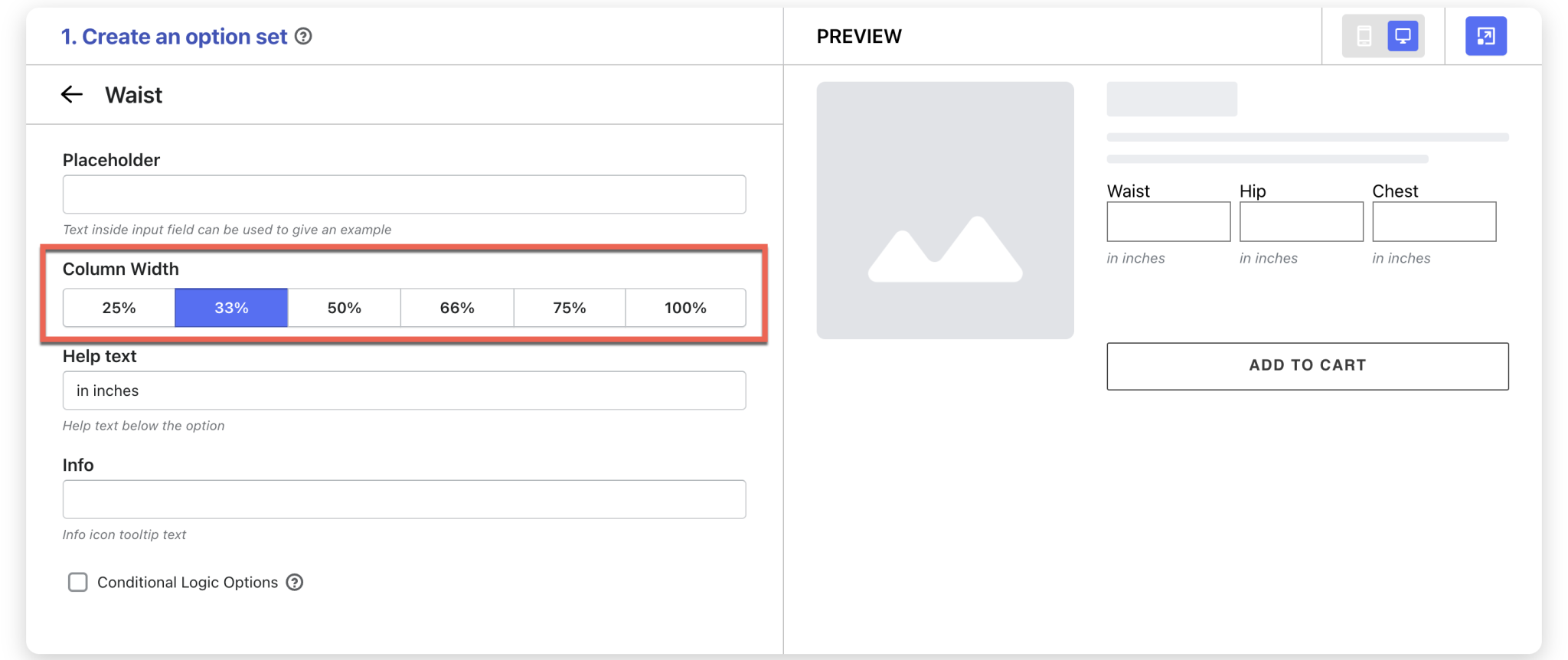
Task: Click the Info tooltip text field
Action: coord(404,499)
